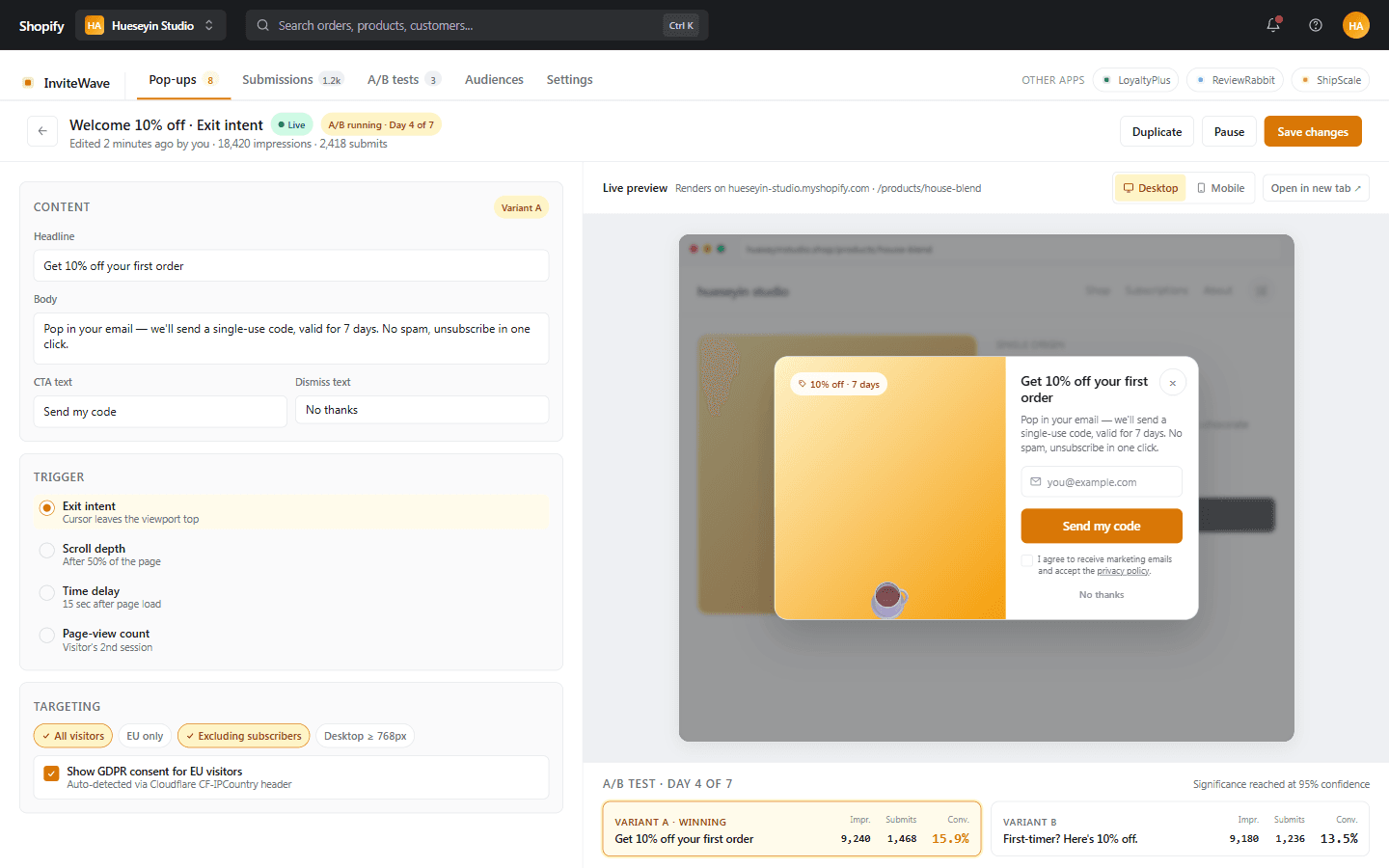Click the email envelope icon in preview

coord(1036,481)
